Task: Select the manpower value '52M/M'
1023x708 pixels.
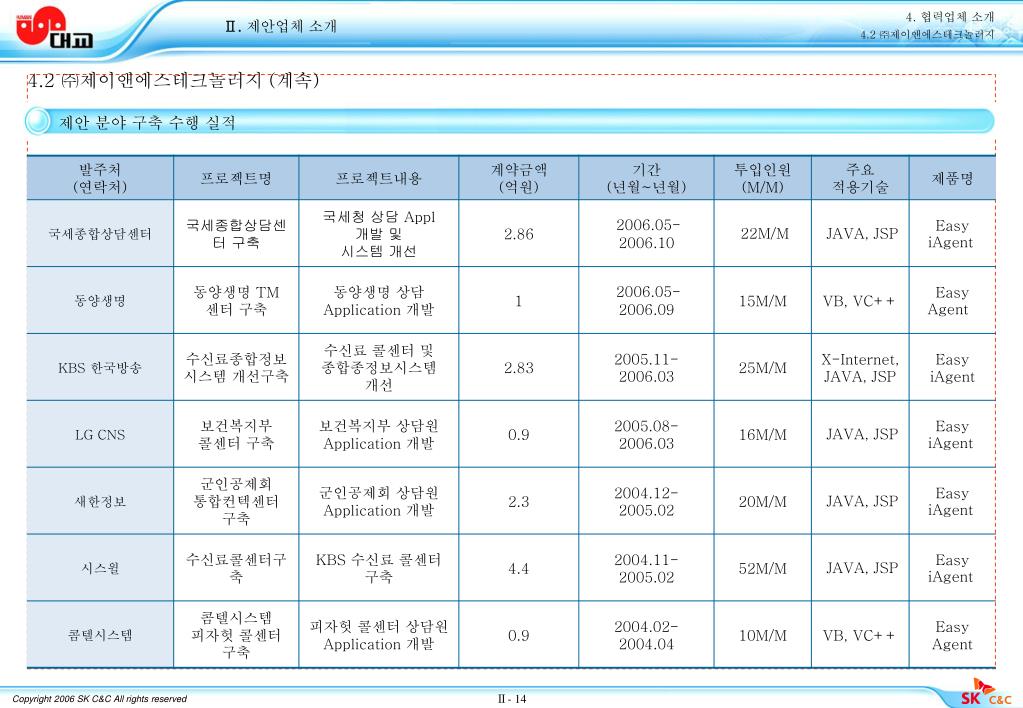Action: pos(763,568)
